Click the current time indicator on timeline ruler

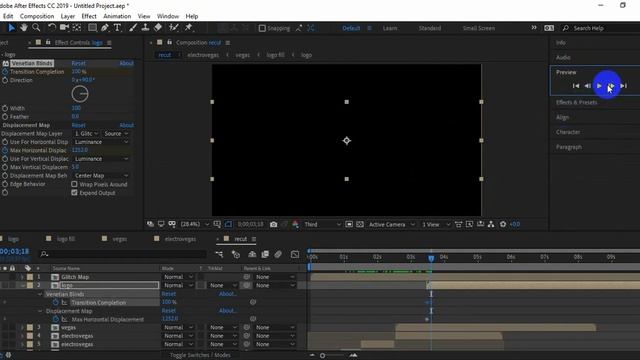coord(431,258)
